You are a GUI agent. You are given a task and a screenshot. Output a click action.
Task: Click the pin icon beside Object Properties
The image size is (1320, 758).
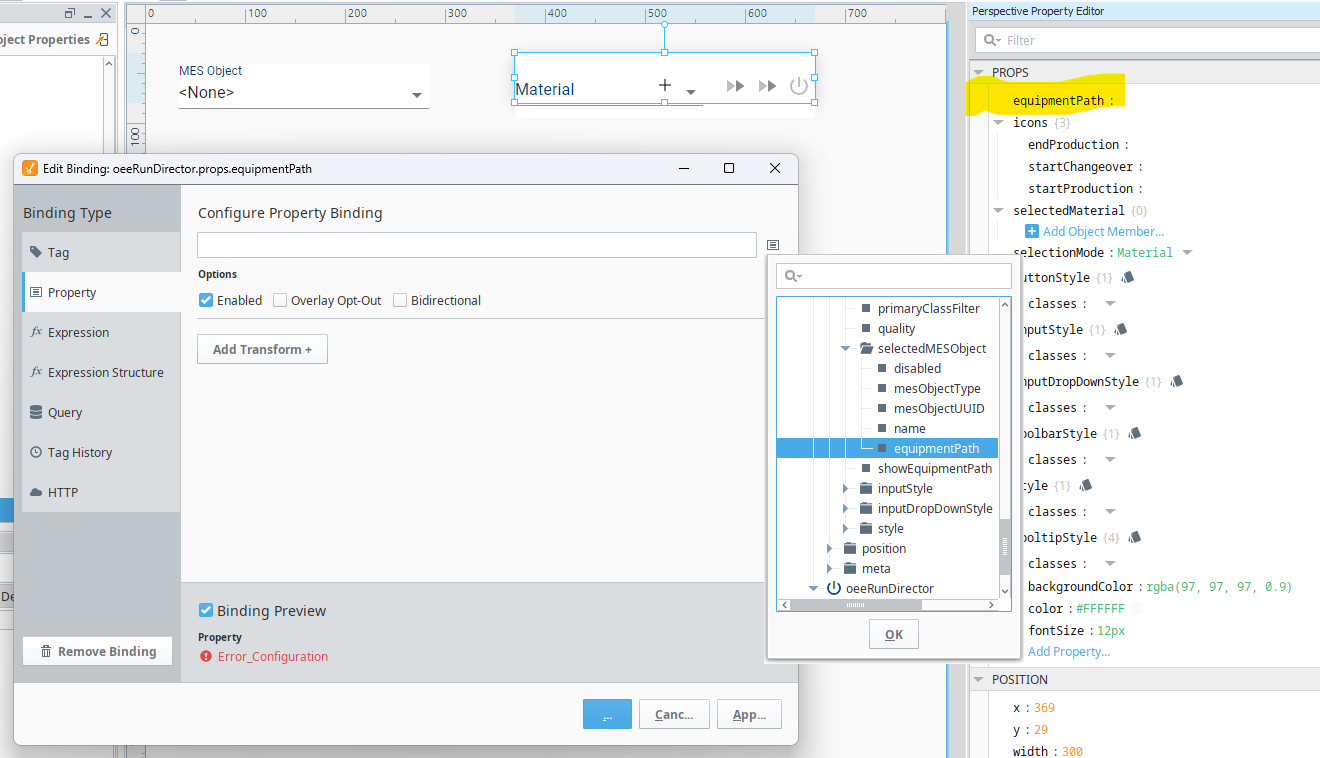point(101,40)
